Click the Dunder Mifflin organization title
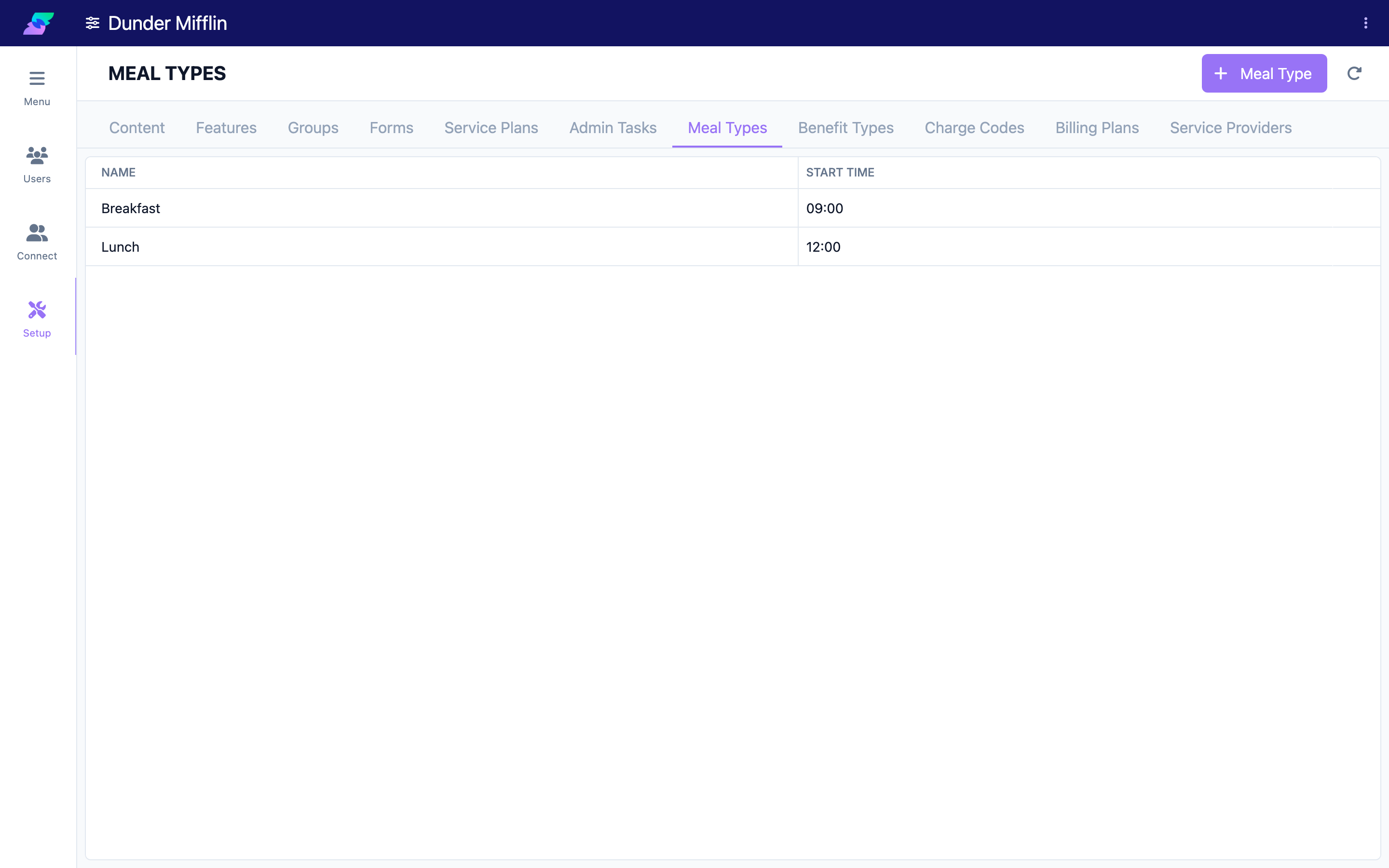Viewport: 1389px width, 868px height. tap(168, 23)
